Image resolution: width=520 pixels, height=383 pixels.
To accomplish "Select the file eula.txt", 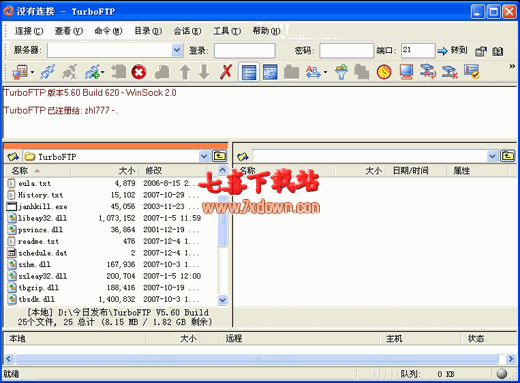I will 34,183.
